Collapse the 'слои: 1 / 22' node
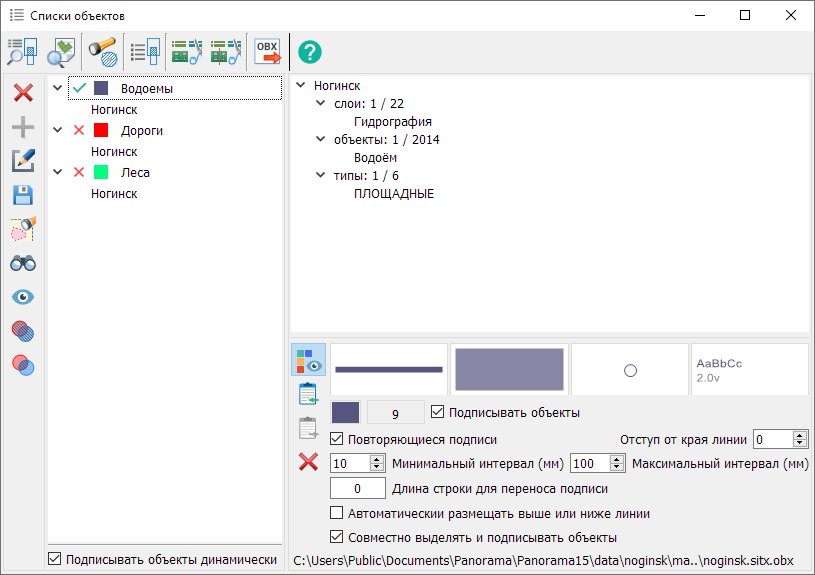 [321, 104]
